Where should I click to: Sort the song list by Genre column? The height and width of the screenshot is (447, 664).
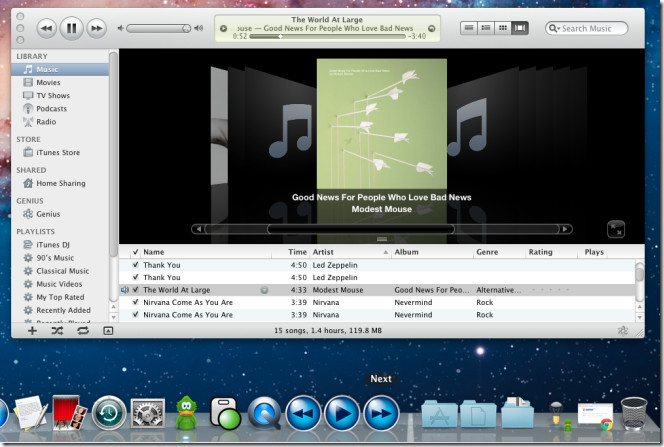click(499, 252)
